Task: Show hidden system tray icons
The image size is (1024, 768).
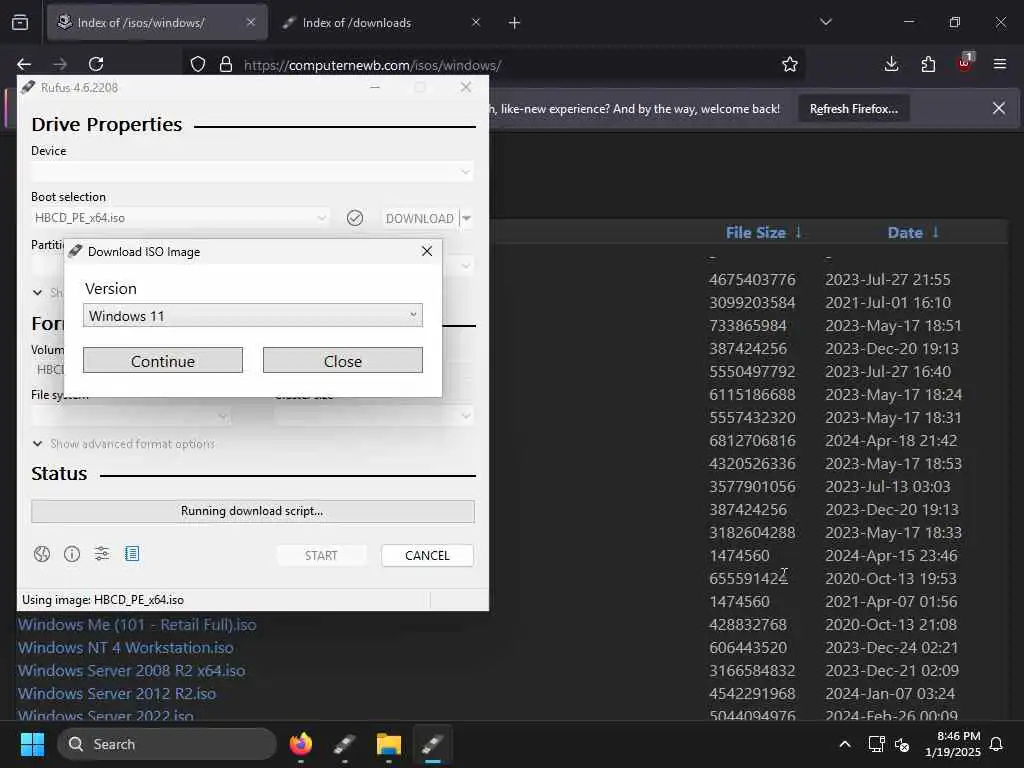Action: pyautogui.click(x=844, y=744)
